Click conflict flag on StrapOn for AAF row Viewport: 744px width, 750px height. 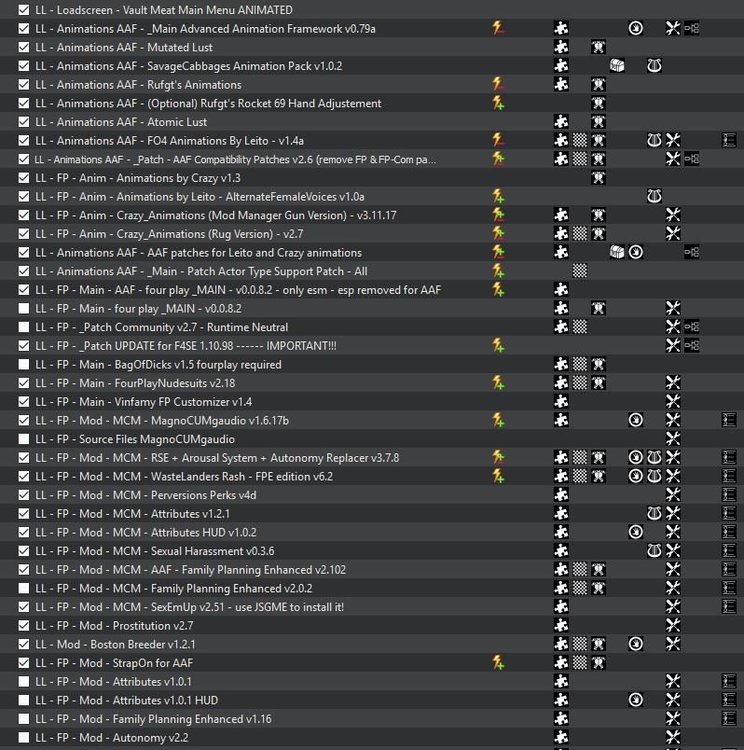498,662
